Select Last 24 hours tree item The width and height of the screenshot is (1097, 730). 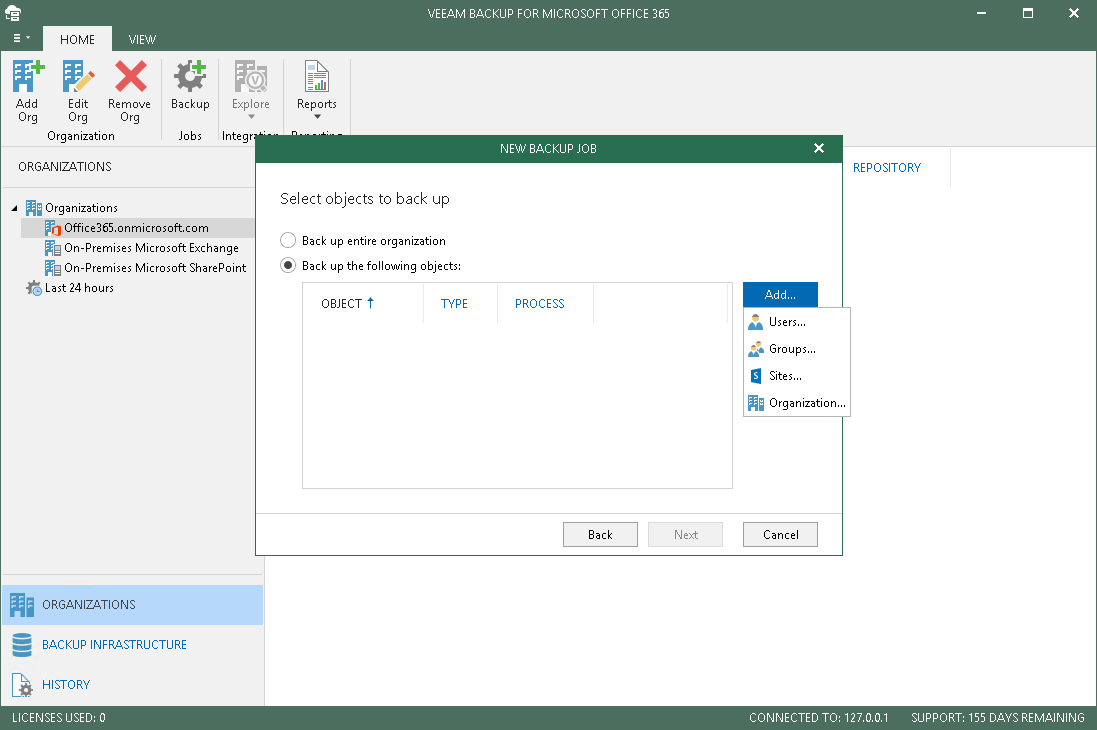(79, 288)
